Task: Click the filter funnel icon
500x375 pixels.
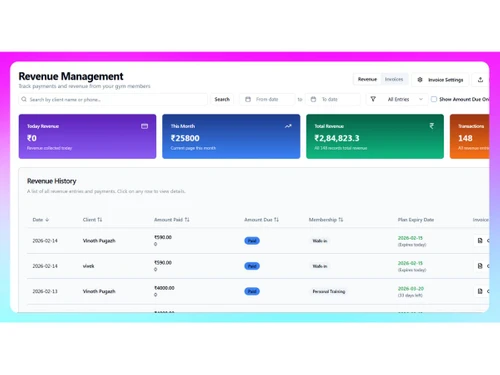Action: 373,99
